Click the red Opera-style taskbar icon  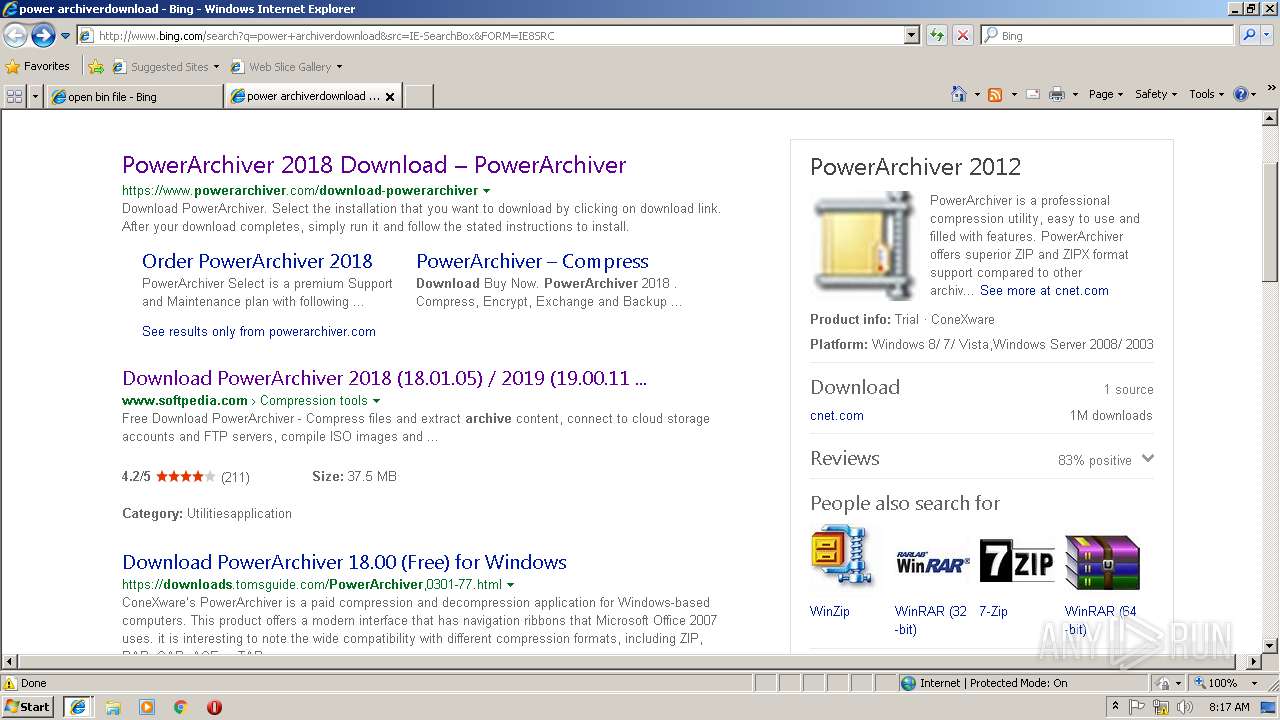(214, 707)
